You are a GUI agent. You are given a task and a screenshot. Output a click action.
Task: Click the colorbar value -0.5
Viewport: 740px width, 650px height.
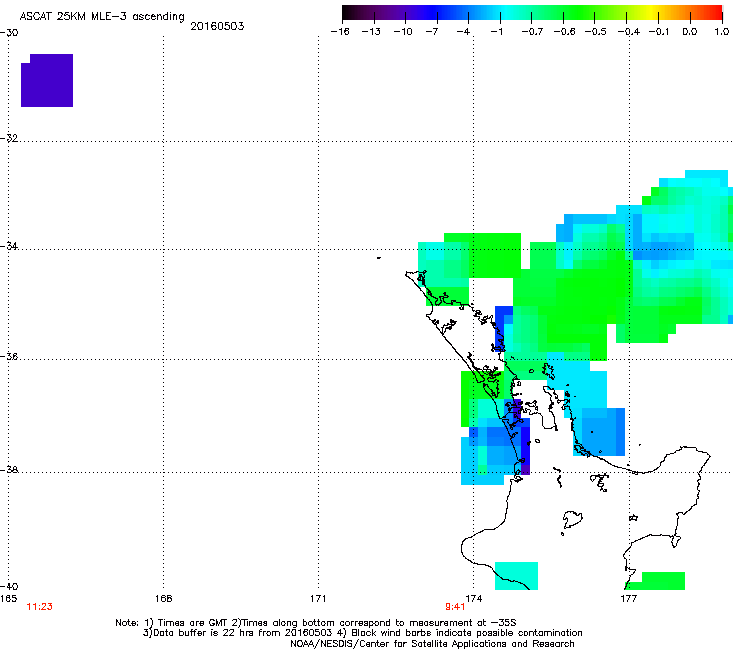pos(595,32)
